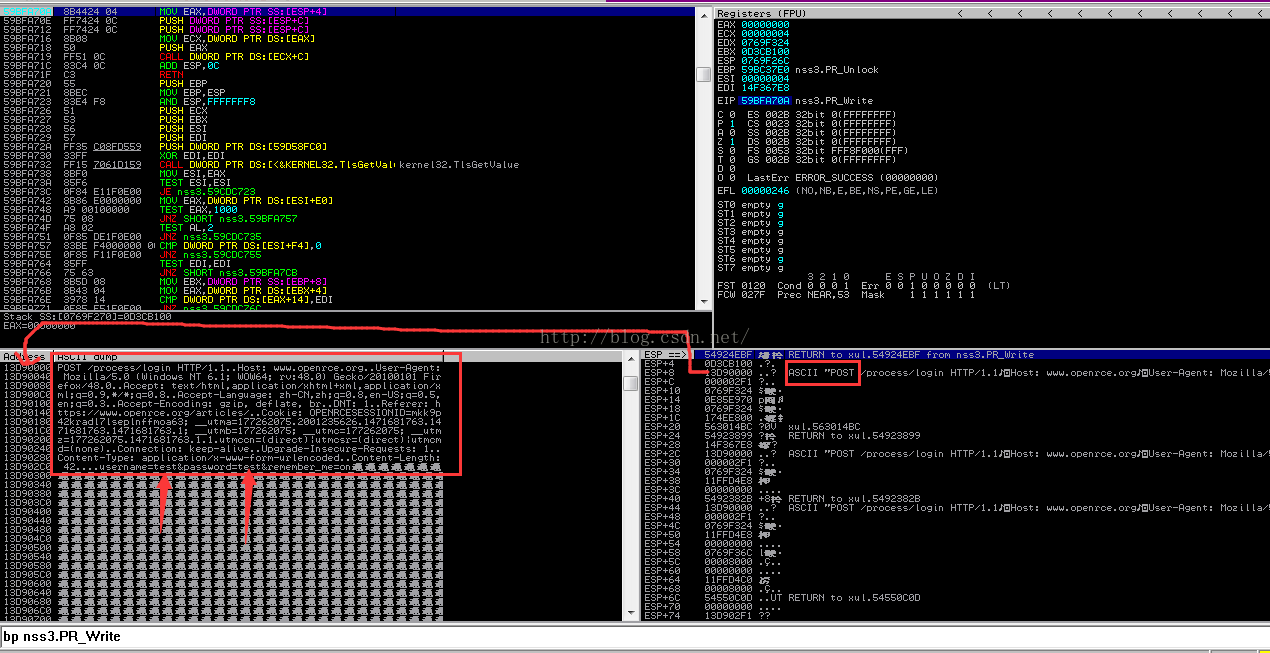1270x653 pixels.
Task: Click the Z zero flag value
Action: (732, 142)
